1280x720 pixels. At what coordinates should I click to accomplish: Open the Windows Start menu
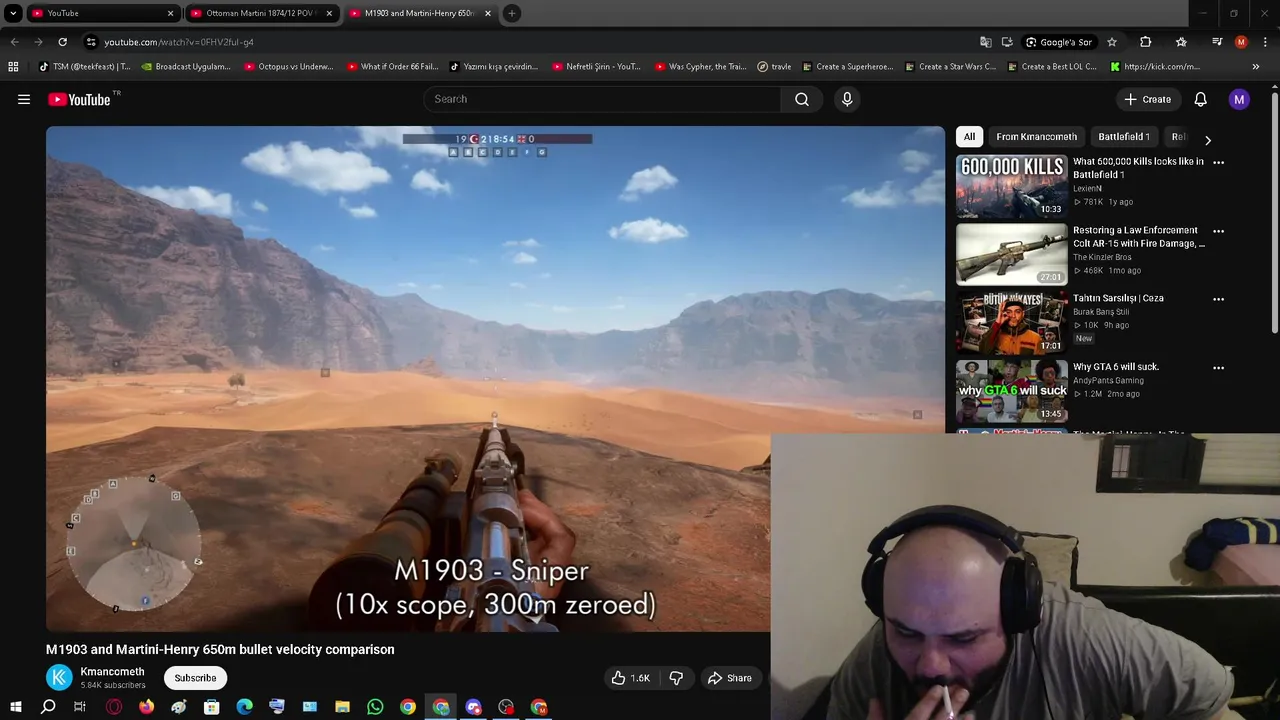pos(15,707)
